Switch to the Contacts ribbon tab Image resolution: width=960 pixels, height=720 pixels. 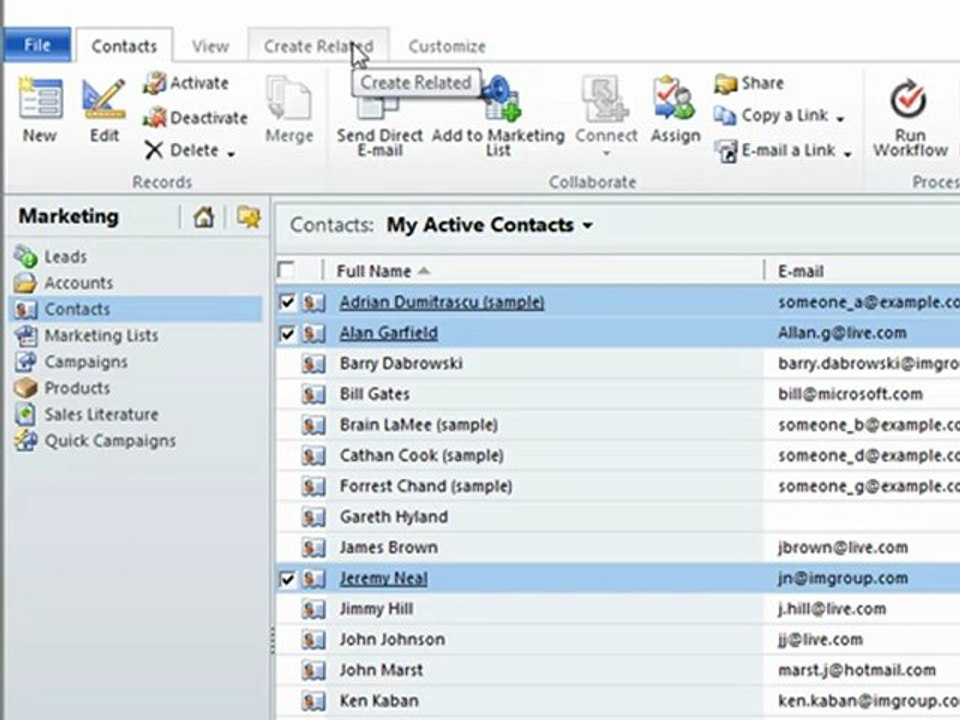[x=124, y=46]
